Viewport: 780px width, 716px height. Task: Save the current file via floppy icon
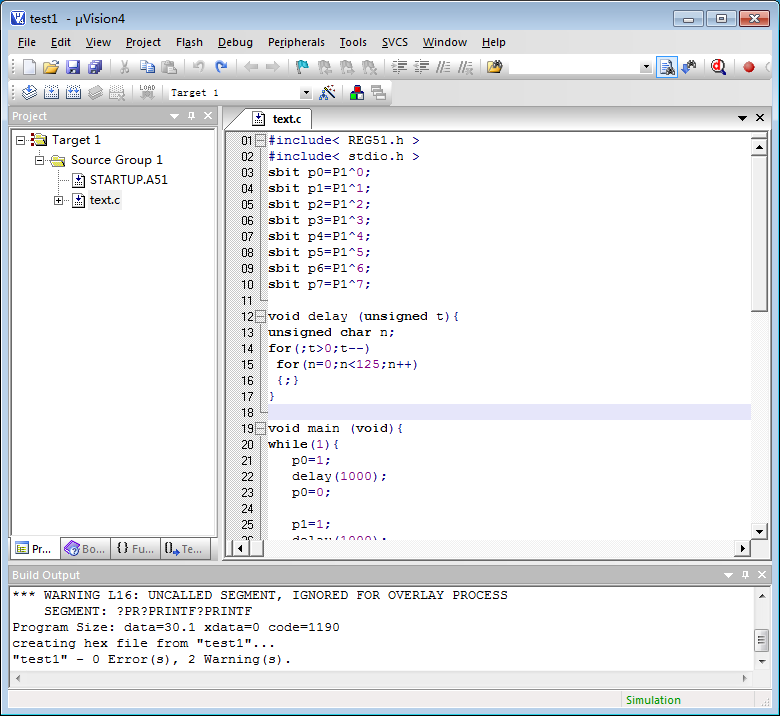73,67
